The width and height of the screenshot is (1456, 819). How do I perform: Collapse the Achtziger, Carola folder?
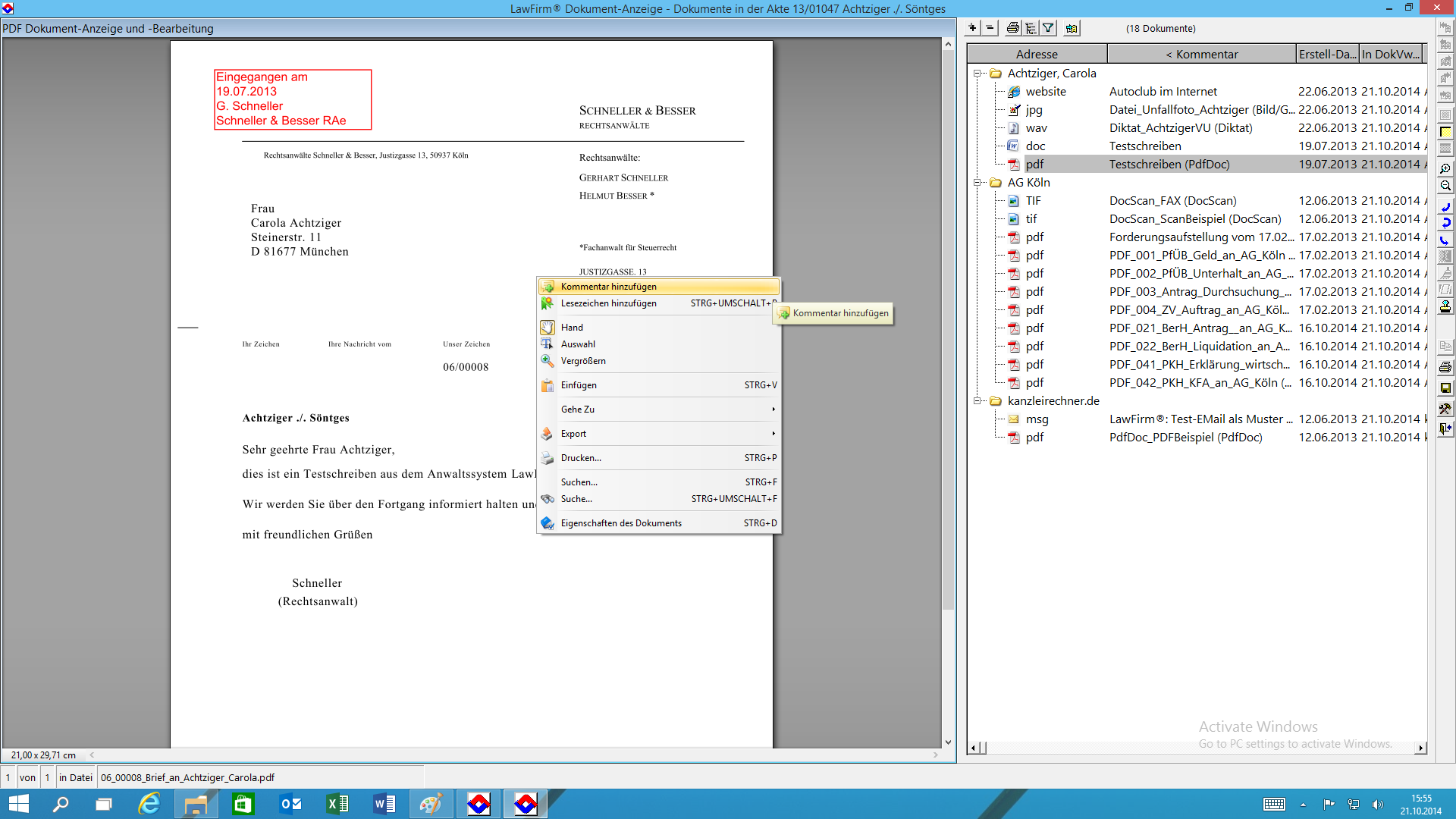tap(977, 74)
